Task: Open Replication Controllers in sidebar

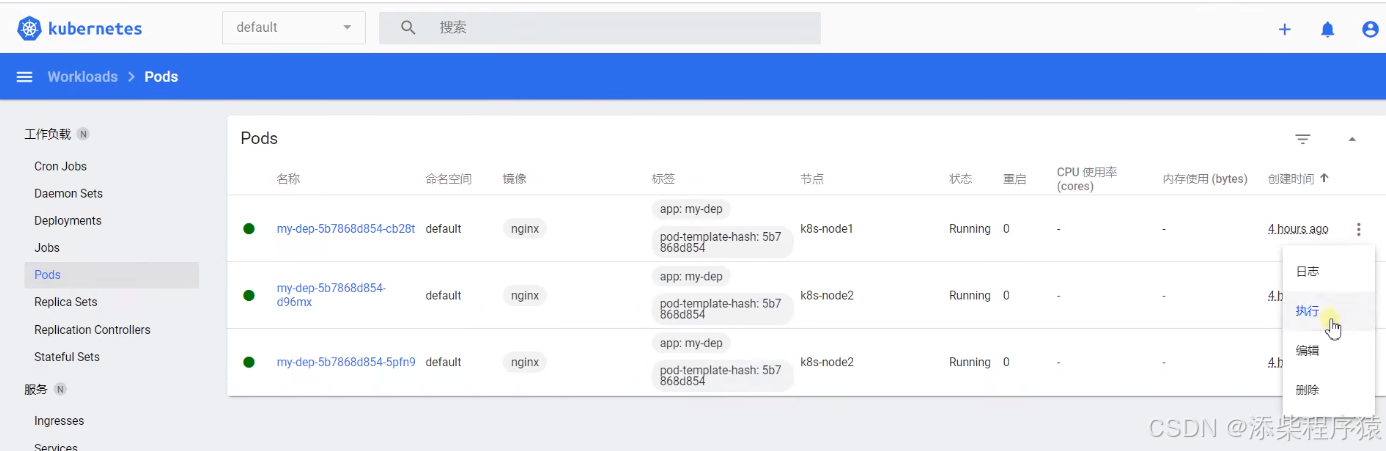Action: coord(92,330)
